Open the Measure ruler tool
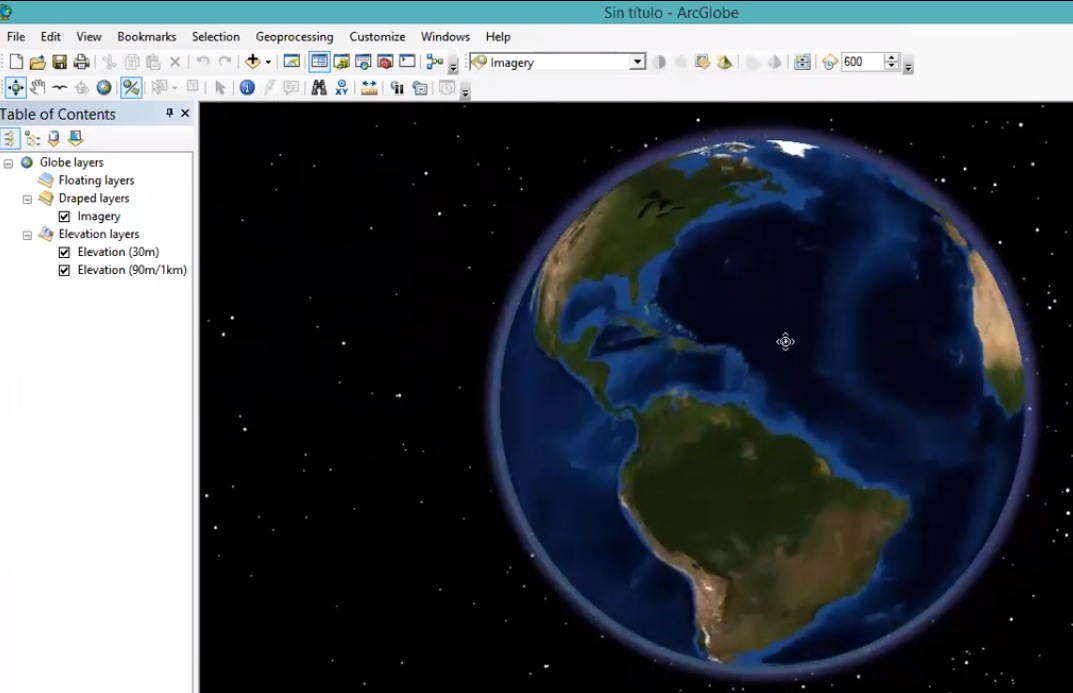Screen dimensions: 1073x693 coord(369,88)
